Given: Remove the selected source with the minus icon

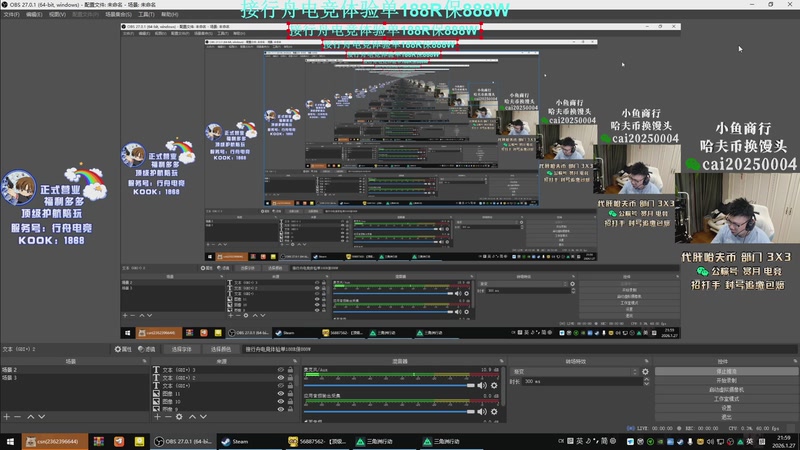Looking at the screenshot, I should pyautogui.click(x=168, y=417).
